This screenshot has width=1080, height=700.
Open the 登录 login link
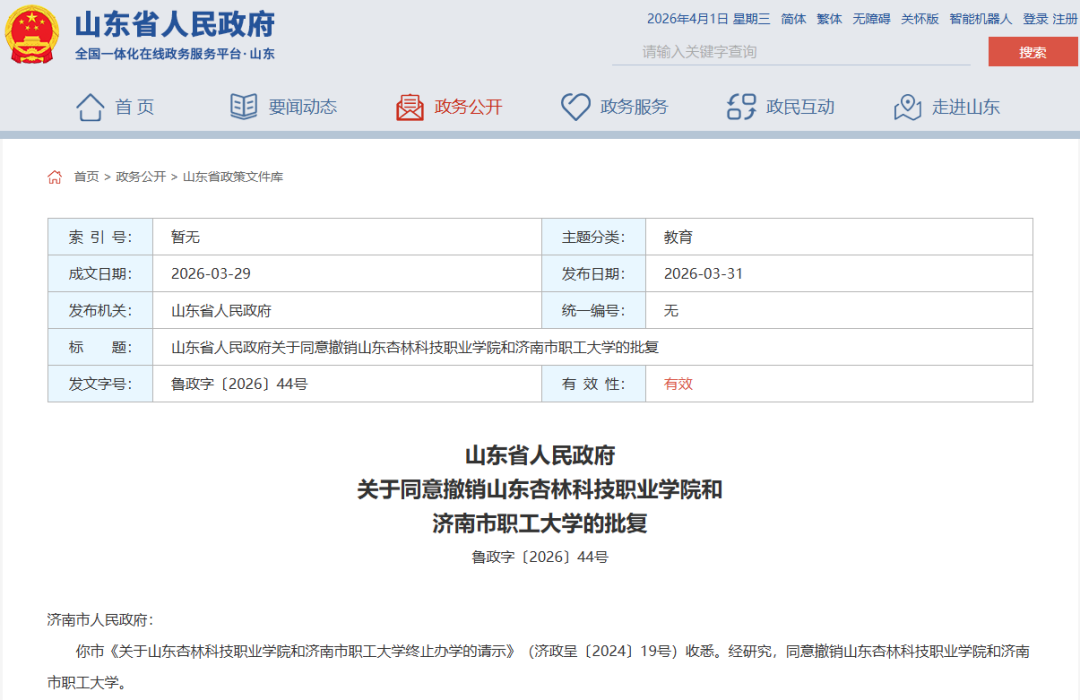click(x=1035, y=18)
